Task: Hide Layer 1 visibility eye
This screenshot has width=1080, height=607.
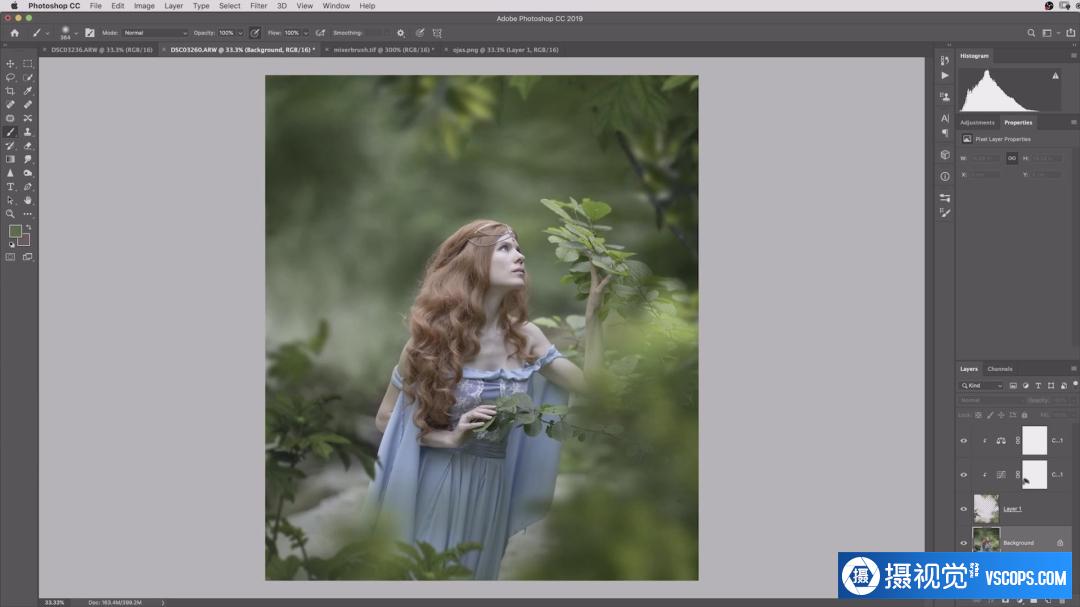Action: point(964,509)
